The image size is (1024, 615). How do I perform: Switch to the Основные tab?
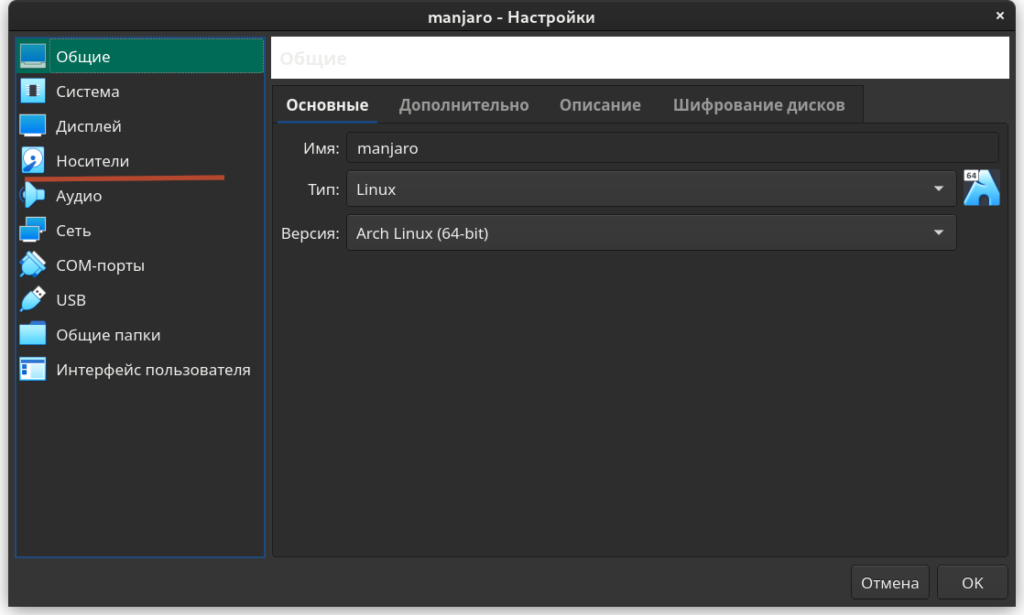(x=327, y=104)
